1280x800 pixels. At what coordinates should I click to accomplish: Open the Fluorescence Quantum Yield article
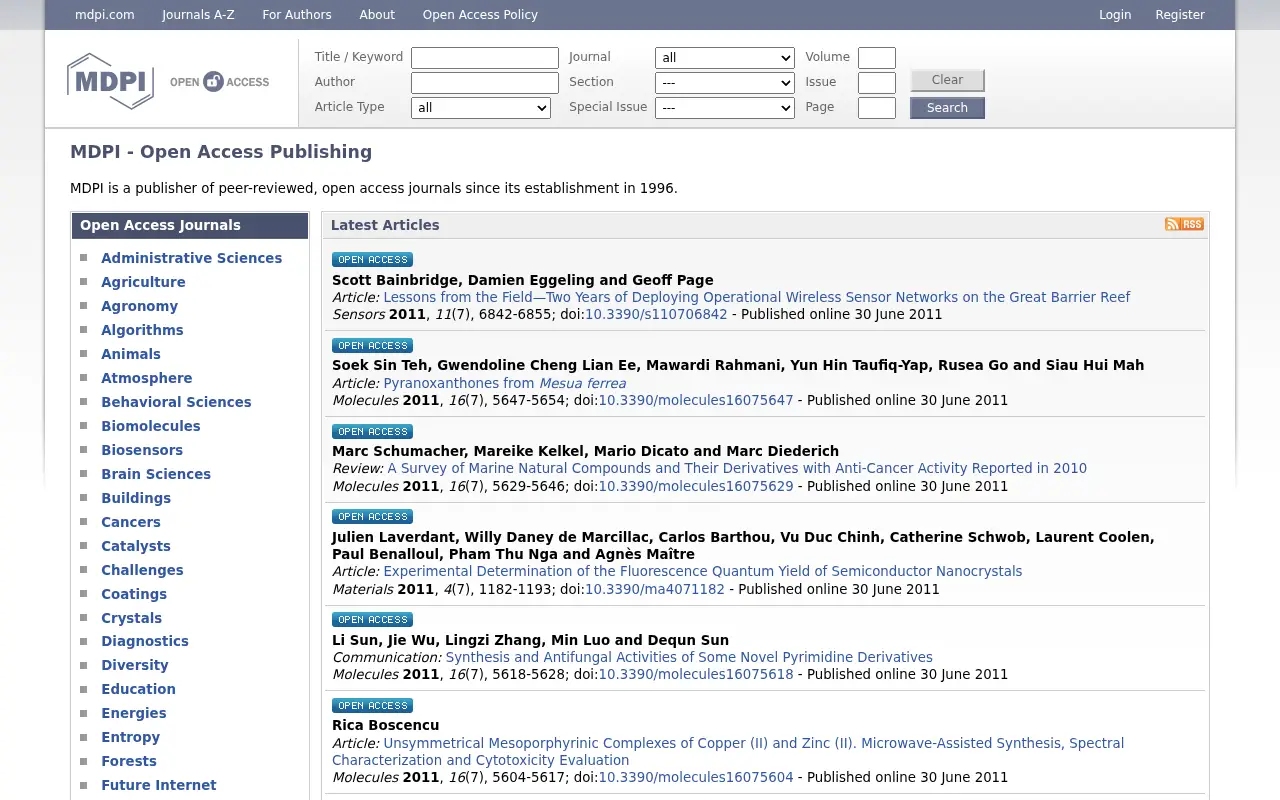click(702, 571)
